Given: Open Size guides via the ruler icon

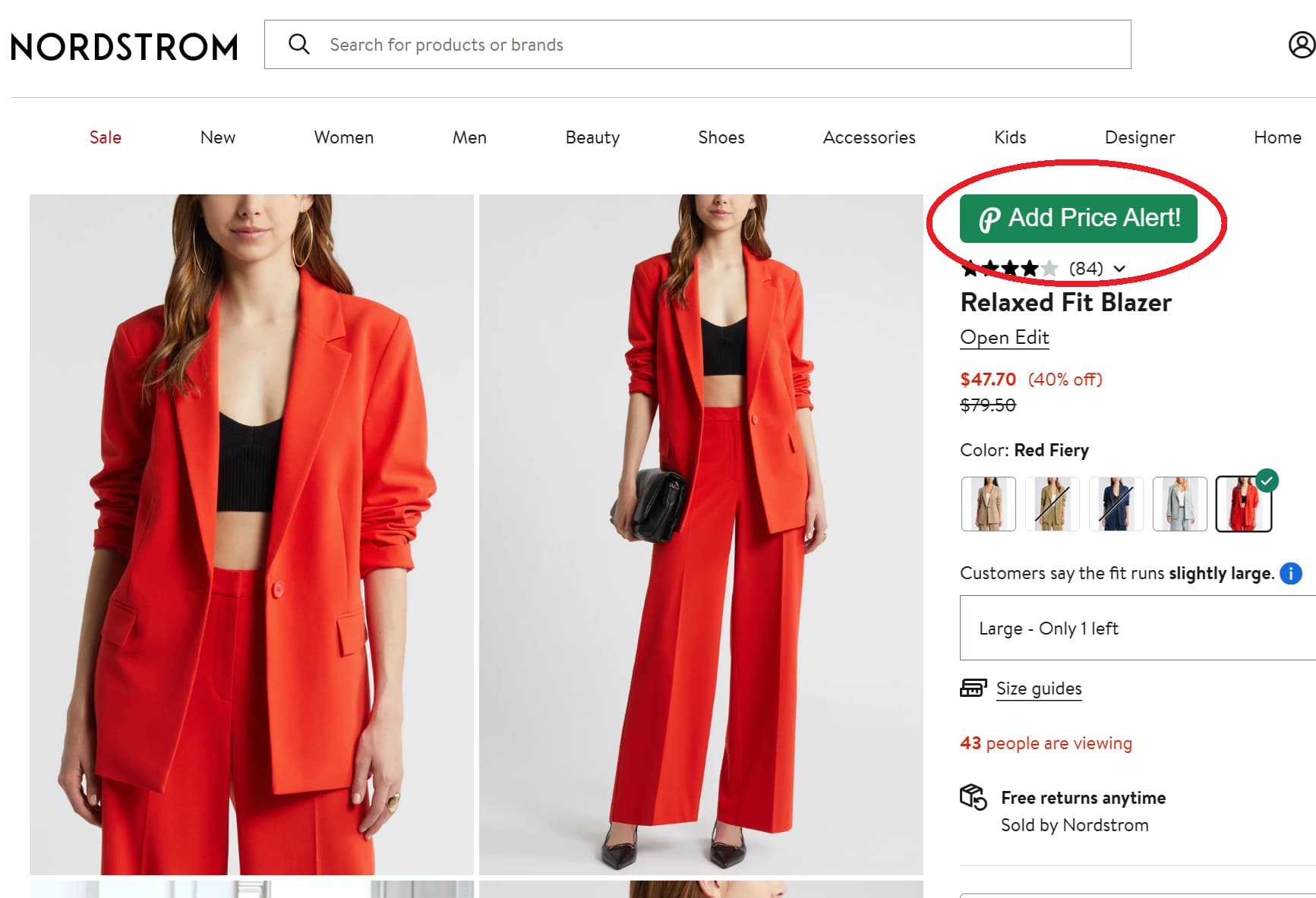Looking at the screenshot, I should pos(973,688).
